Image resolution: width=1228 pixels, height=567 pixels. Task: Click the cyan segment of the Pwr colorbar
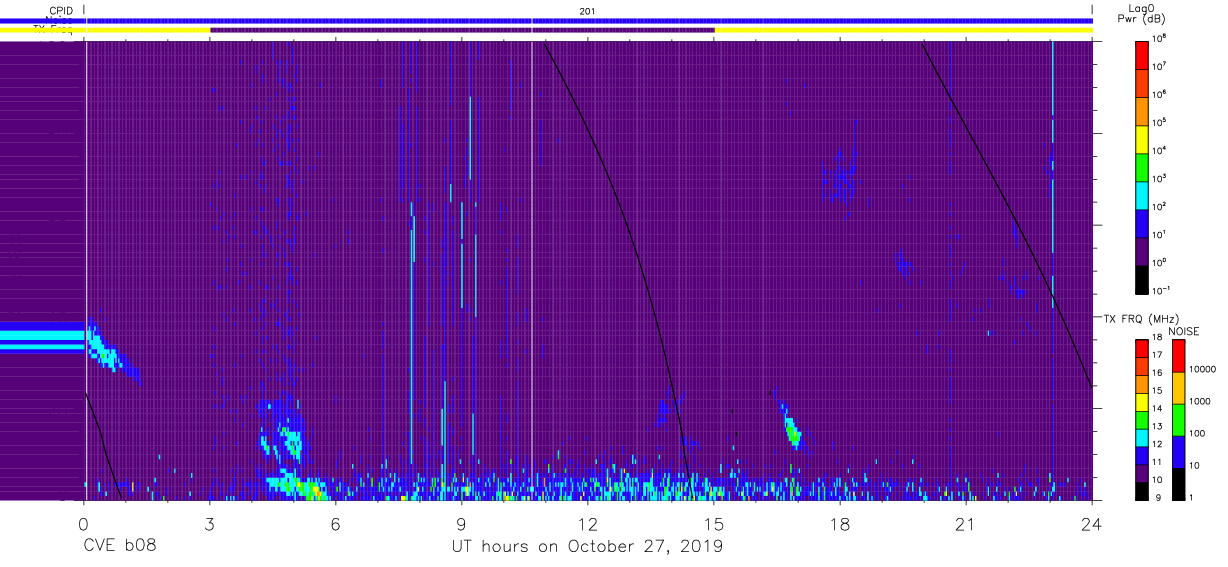1141,194
